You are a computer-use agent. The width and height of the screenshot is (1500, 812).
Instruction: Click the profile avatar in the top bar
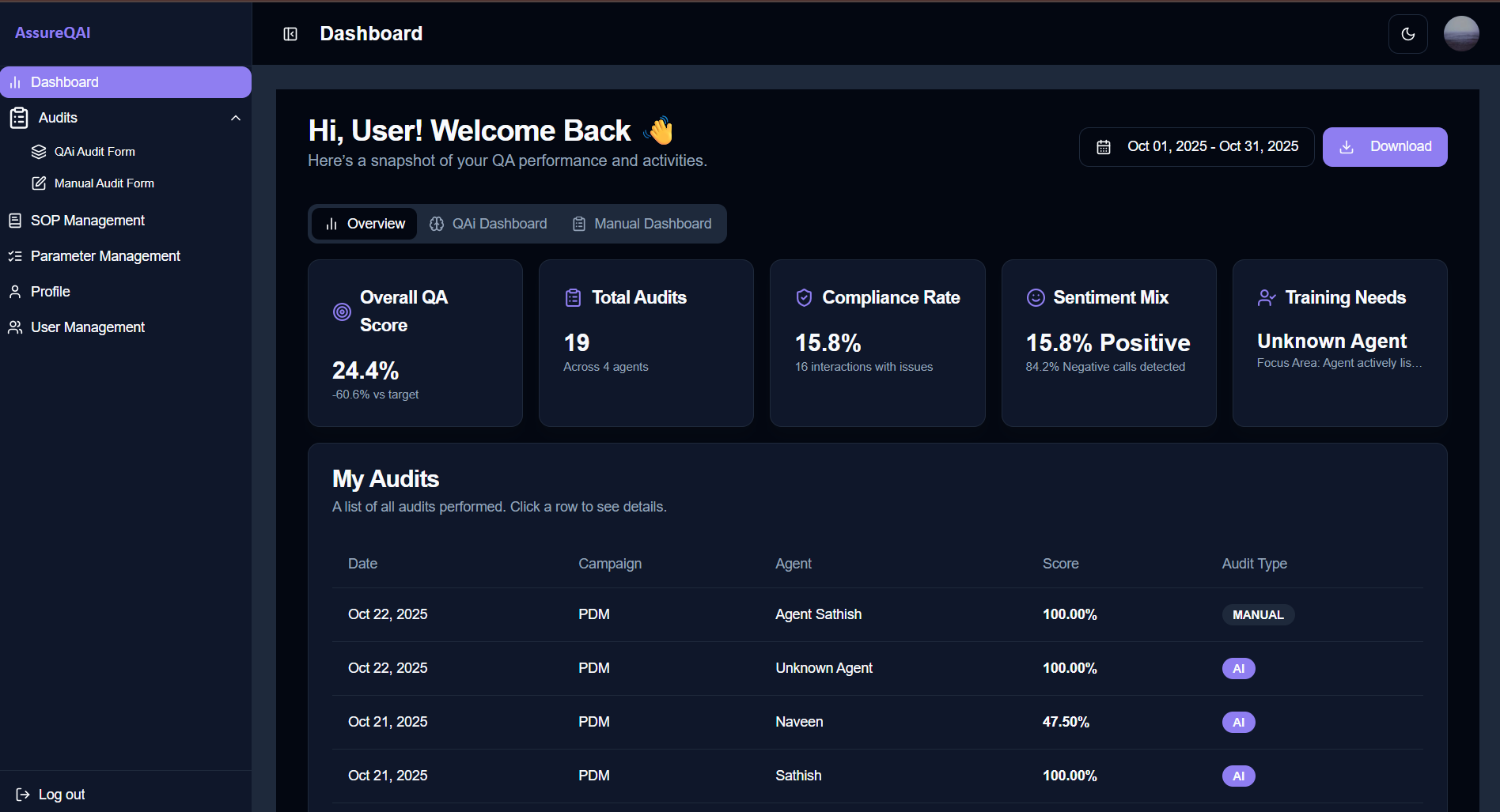click(x=1461, y=33)
